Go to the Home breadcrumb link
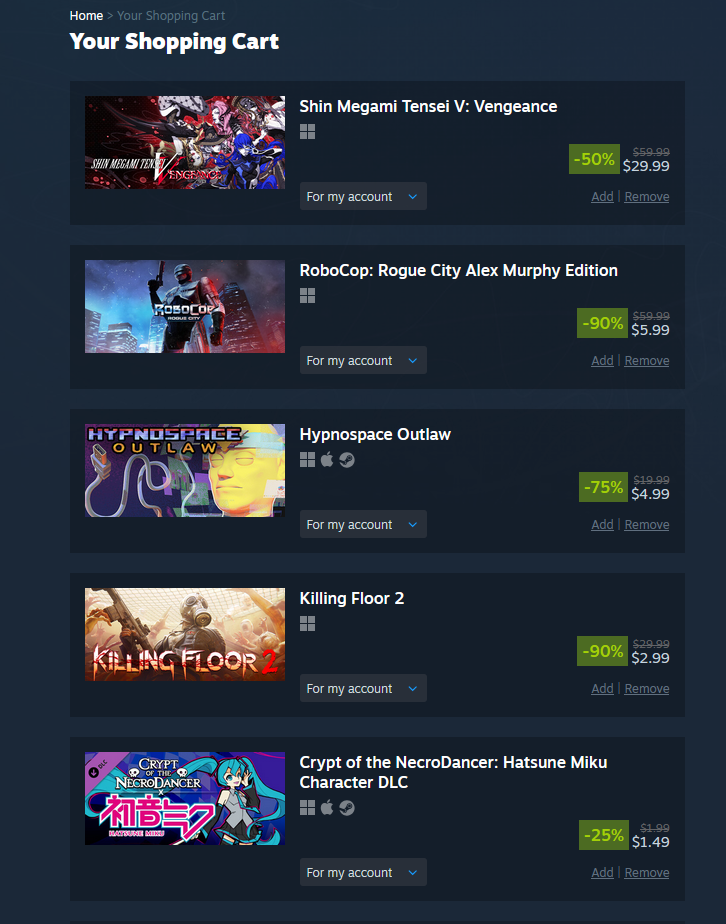Screen dimensions: 726x924 [x=86, y=16]
